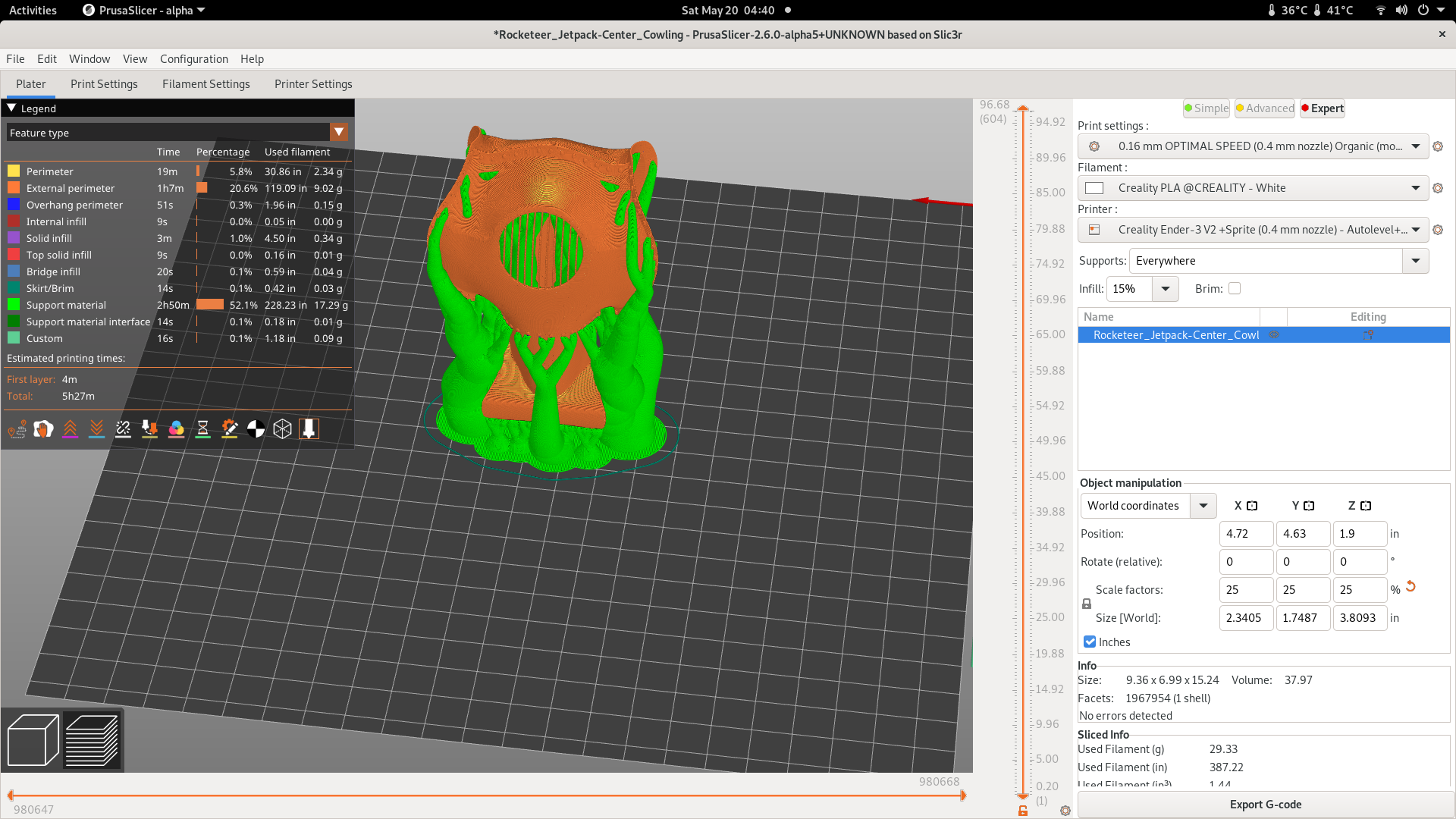This screenshot has width=1456, height=819.
Task: Select Advanced mode
Action: [x=1265, y=108]
